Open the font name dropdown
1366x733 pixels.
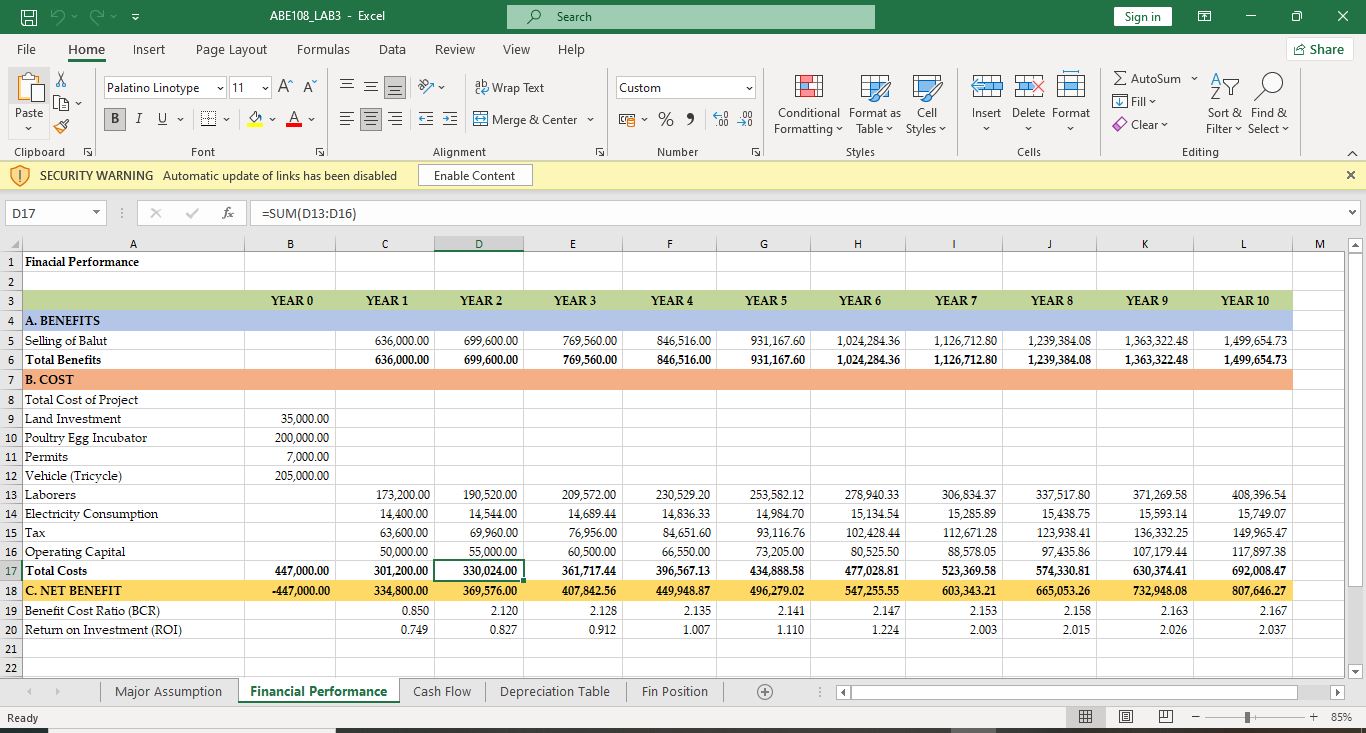(220, 88)
